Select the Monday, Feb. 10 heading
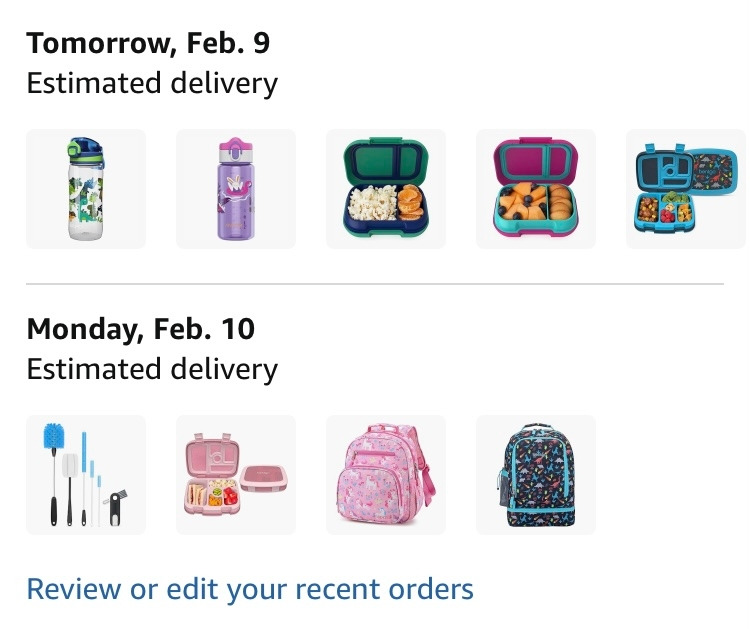Viewport: 750px width, 629px height. click(141, 329)
